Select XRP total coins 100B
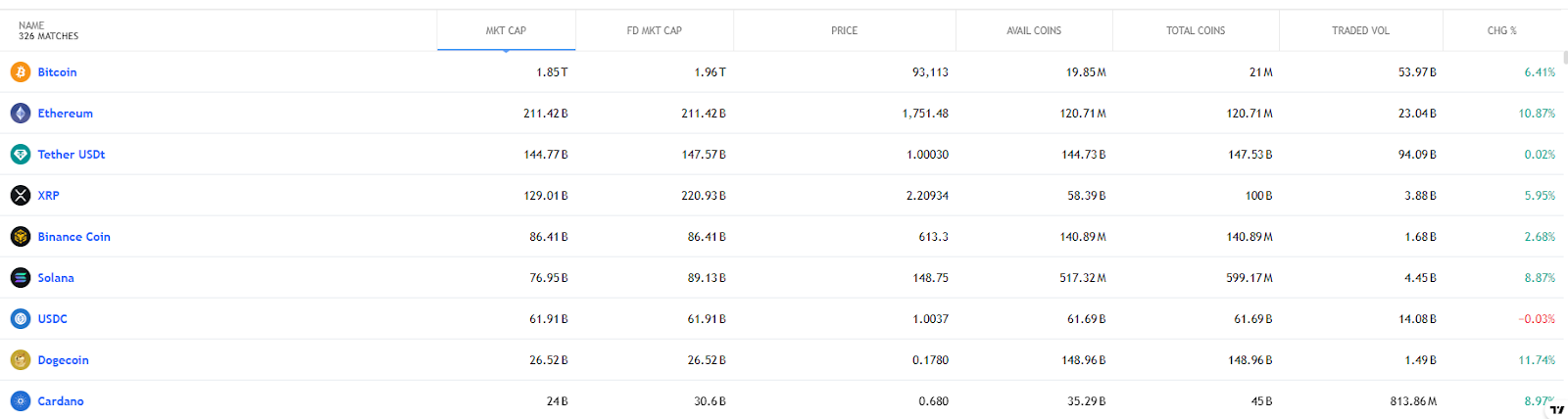The width and height of the screenshot is (1568, 419). pos(1258,196)
